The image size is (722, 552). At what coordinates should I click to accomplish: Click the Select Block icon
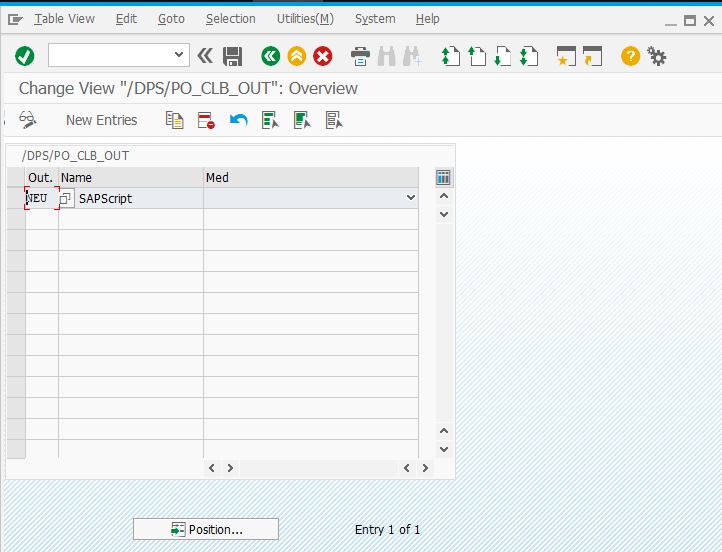coord(302,120)
